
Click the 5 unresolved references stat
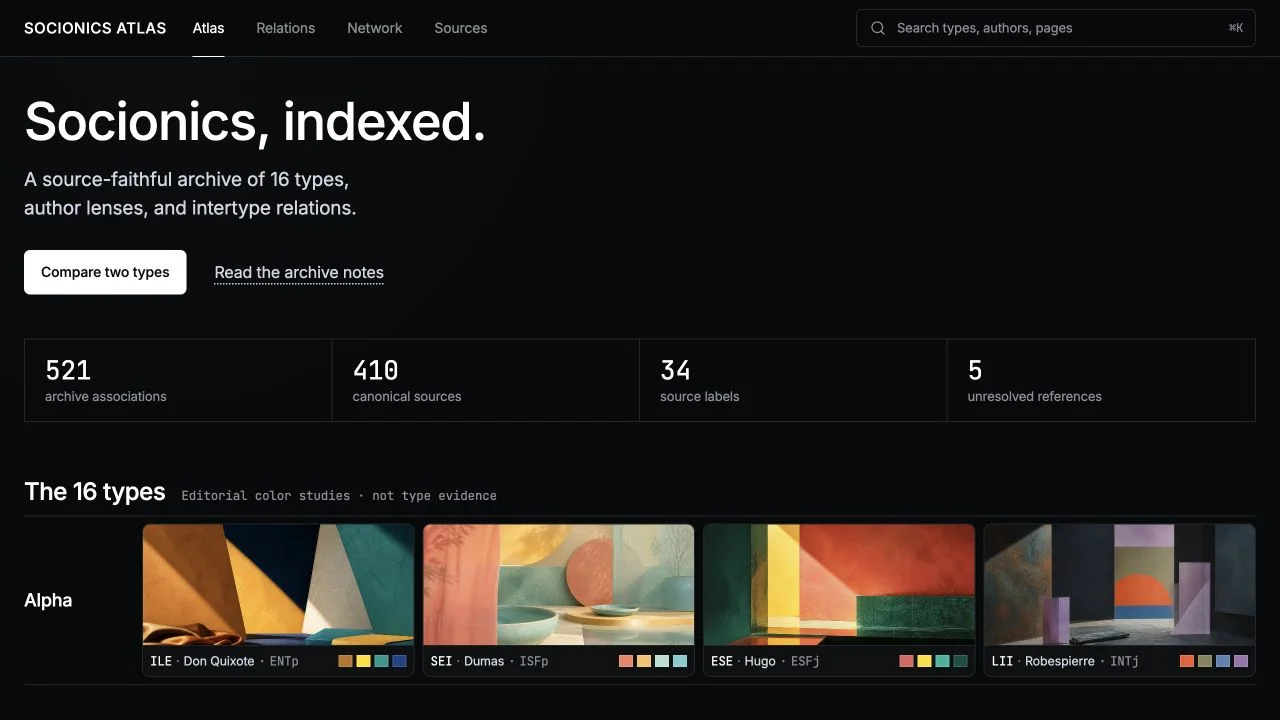tap(1101, 380)
